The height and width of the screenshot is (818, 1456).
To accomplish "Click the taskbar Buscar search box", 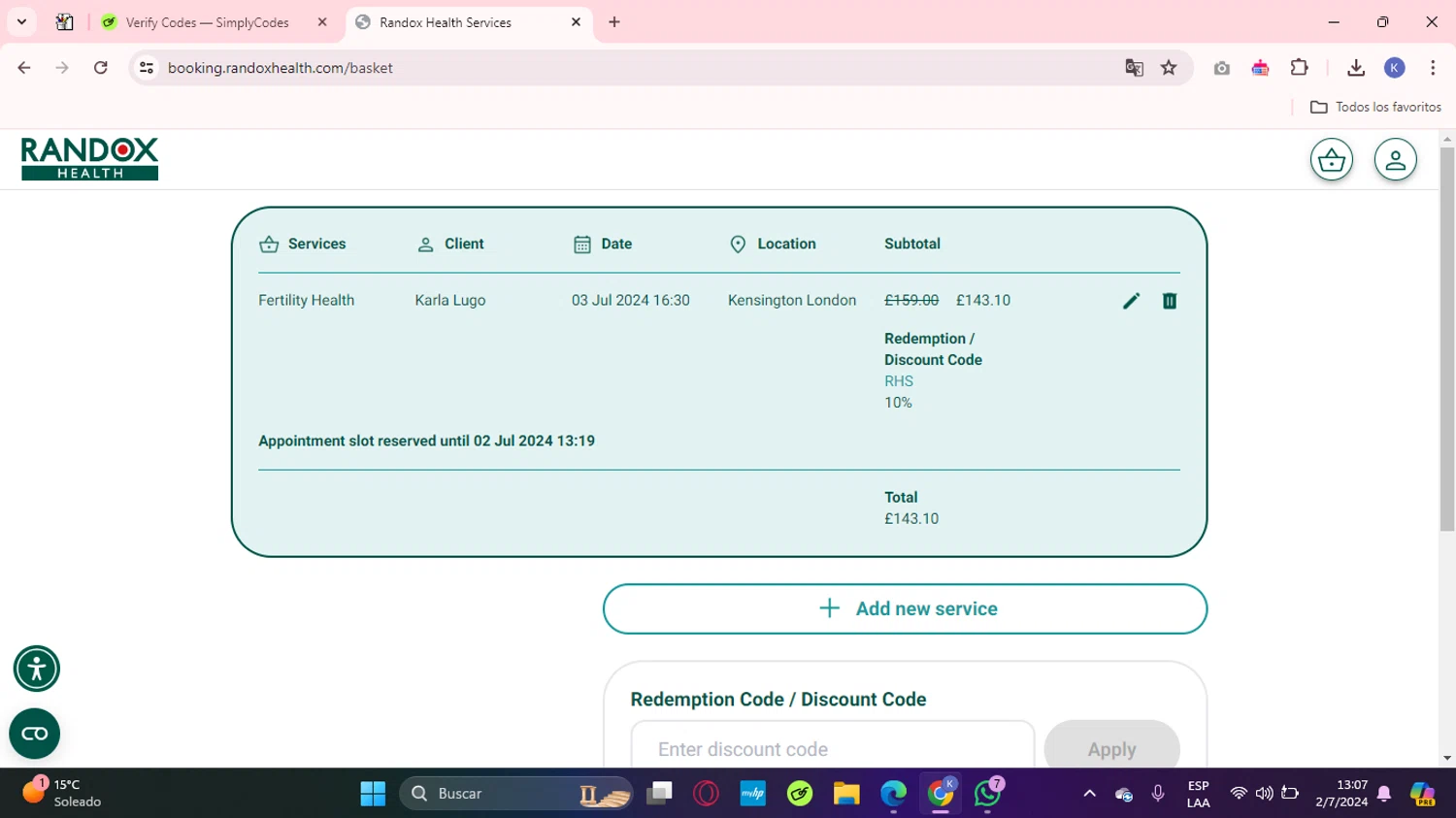I will [x=515, y=794].
